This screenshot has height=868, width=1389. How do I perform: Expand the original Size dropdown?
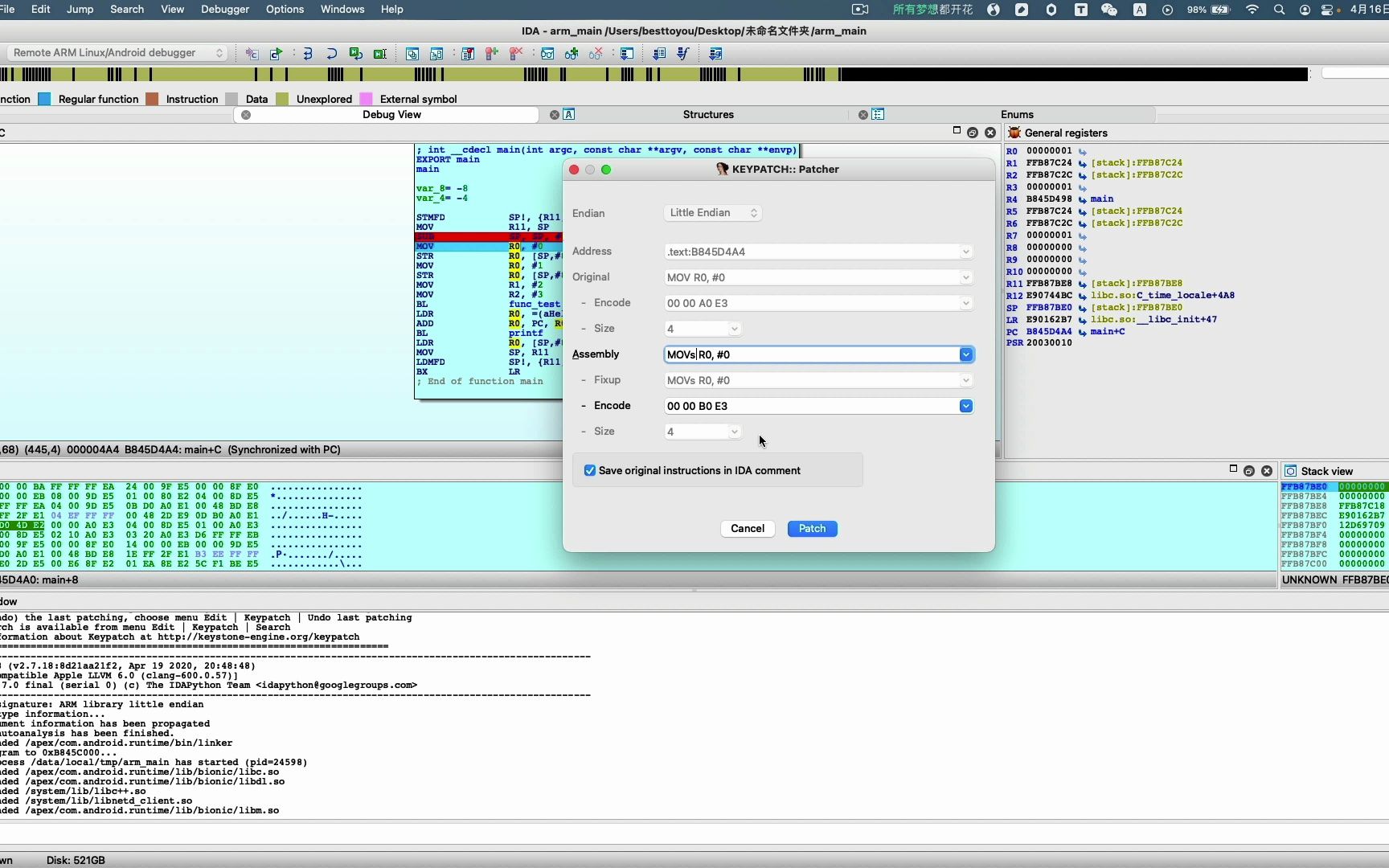[734, 329]
